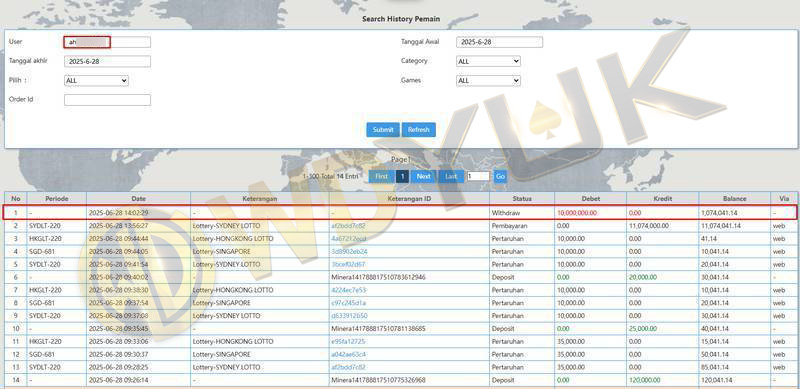Jump to the Last page
The image size is (800, 389).
451,176
